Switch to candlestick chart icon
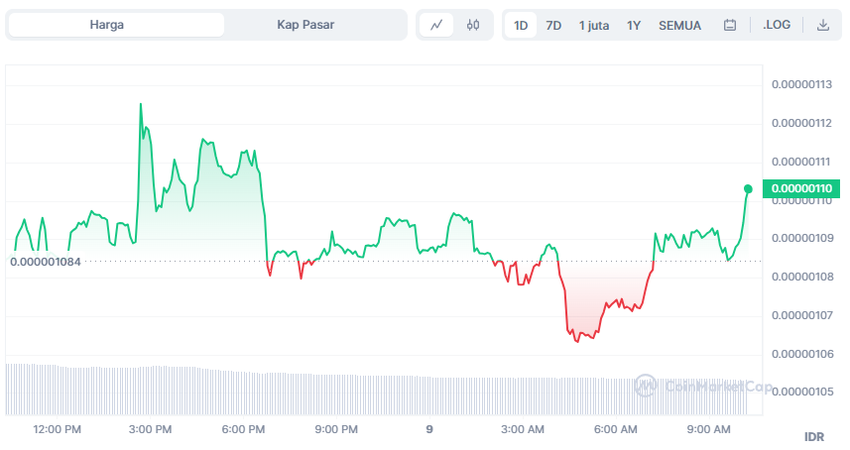 pyautogui.click(x=473, y=25)
